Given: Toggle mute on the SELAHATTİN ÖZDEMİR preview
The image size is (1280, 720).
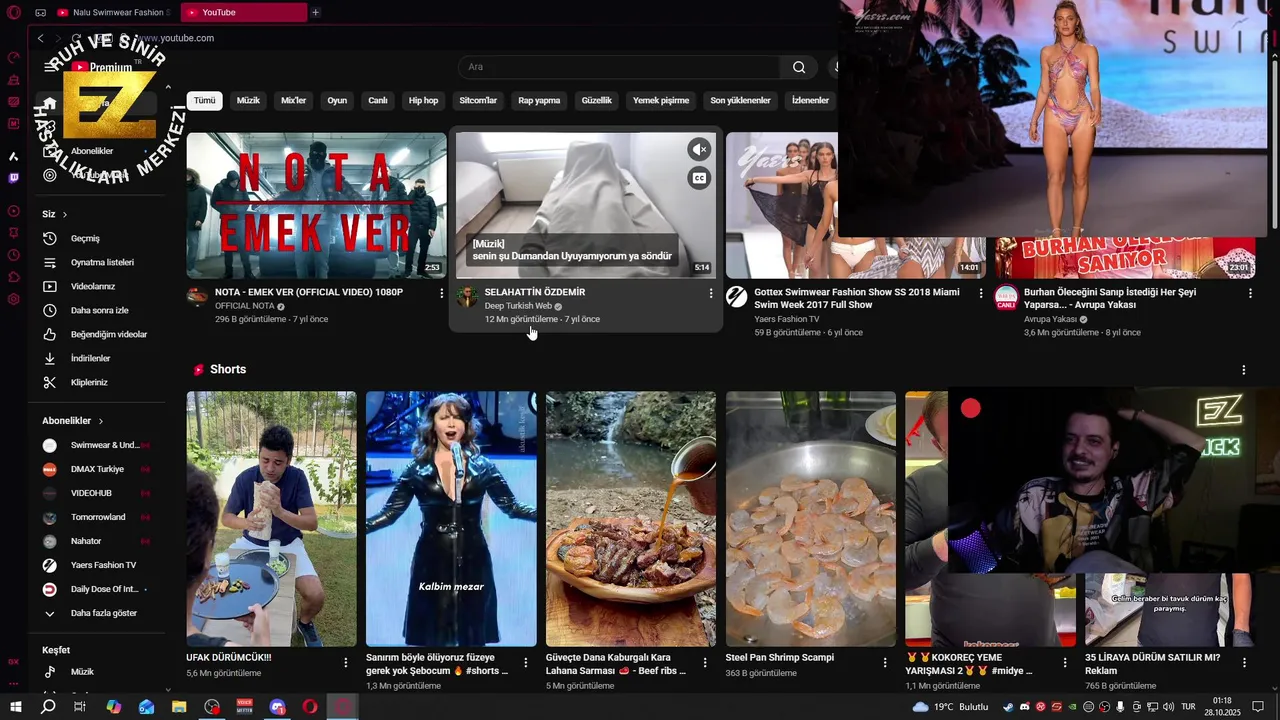Looking at the screenshot, I should (x=699, y=150).
